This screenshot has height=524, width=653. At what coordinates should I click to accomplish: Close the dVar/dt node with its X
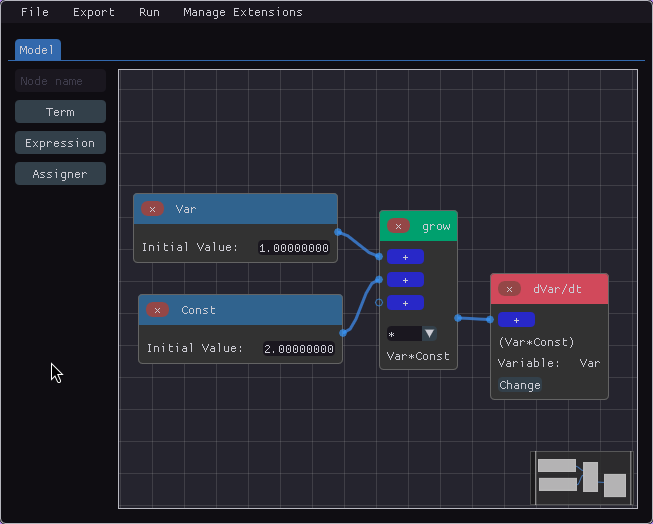click(x=509, y=289)
